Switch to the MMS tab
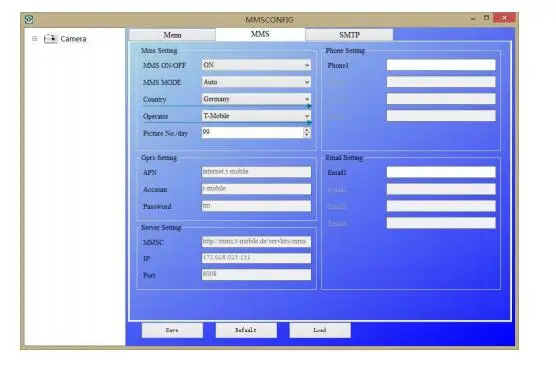The width and height of the screenshot is (556, 365). coord(260,34)
